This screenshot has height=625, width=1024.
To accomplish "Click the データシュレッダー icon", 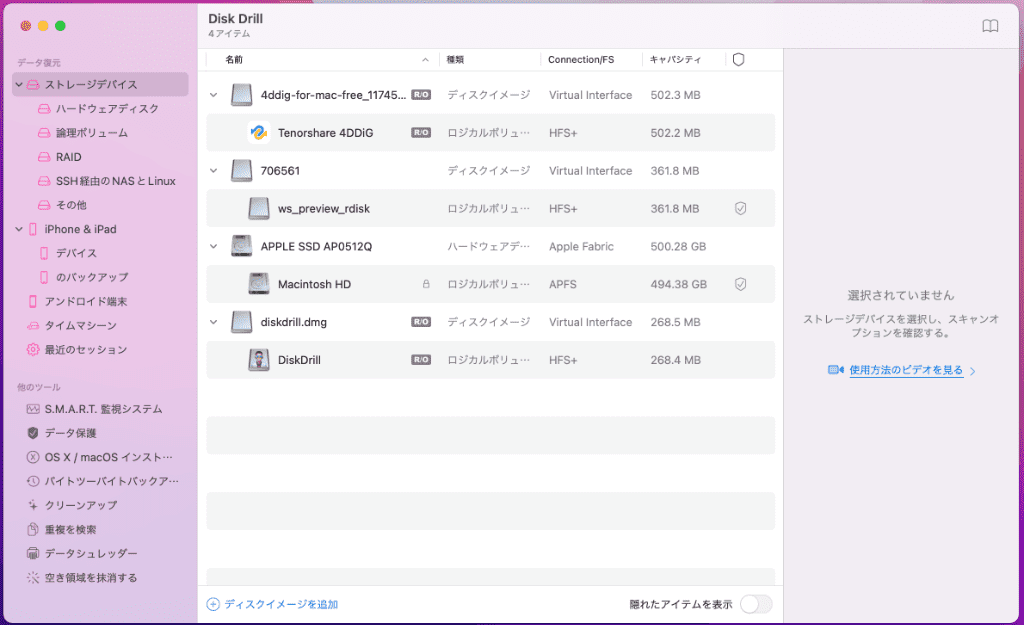I will [x=33, y=553].
